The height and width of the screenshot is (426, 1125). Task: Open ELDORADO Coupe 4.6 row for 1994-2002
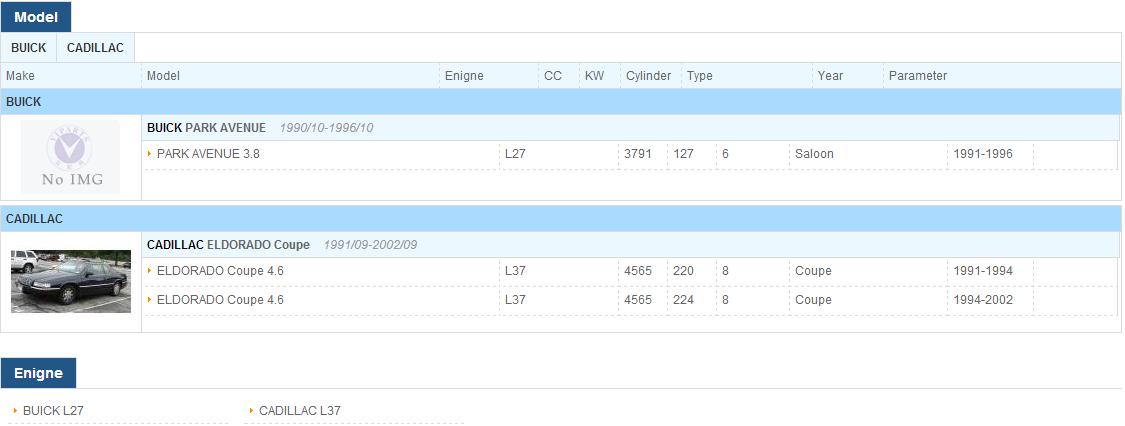(x=220, y=300)
